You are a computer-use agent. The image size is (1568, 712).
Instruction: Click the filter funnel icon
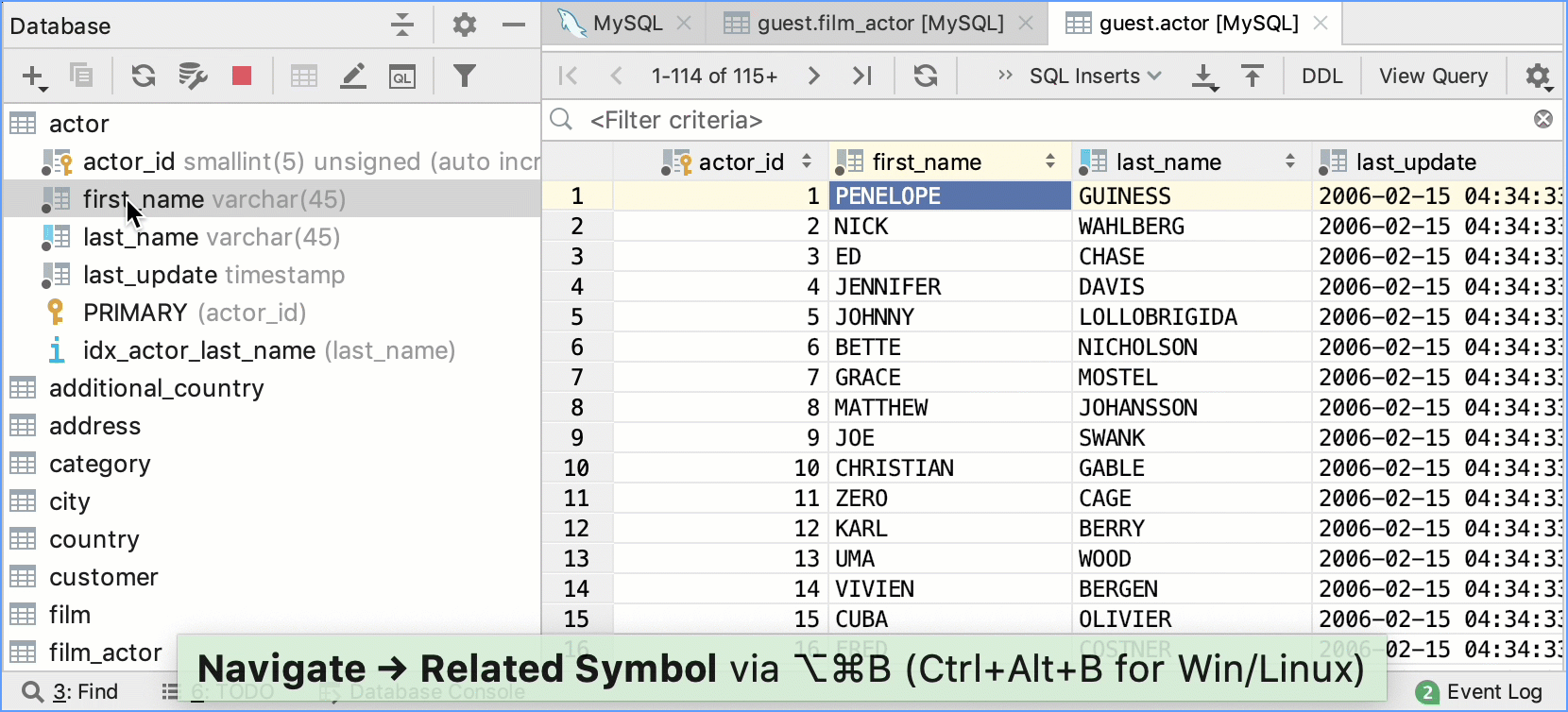click(x=464, y=76)
